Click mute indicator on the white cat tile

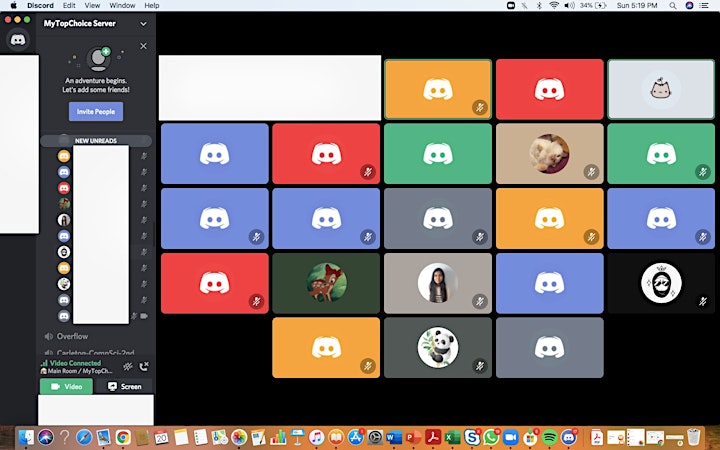(591, 172)
